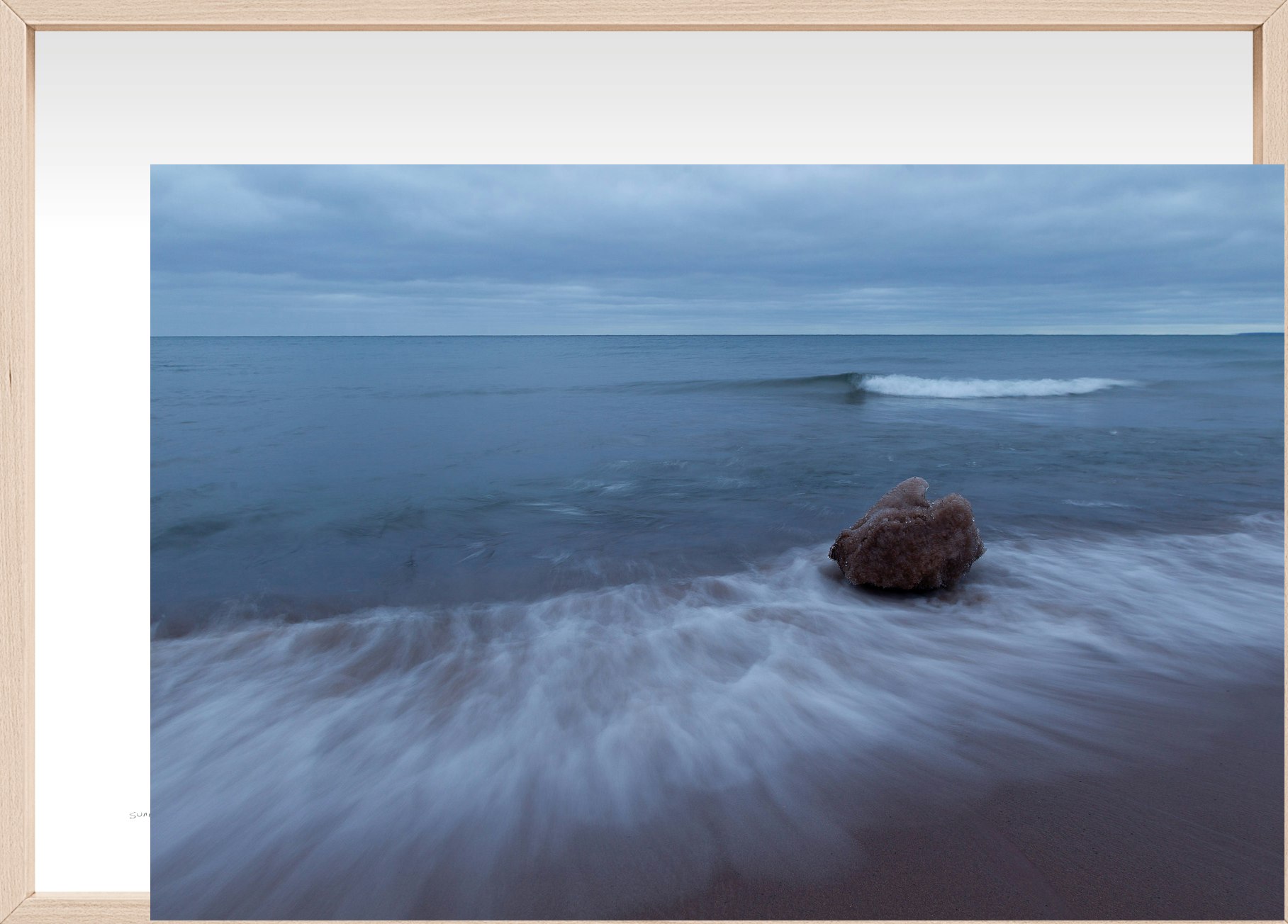Click the white mat above the photo
The image size is (1288, 924).
coord(638,99)
